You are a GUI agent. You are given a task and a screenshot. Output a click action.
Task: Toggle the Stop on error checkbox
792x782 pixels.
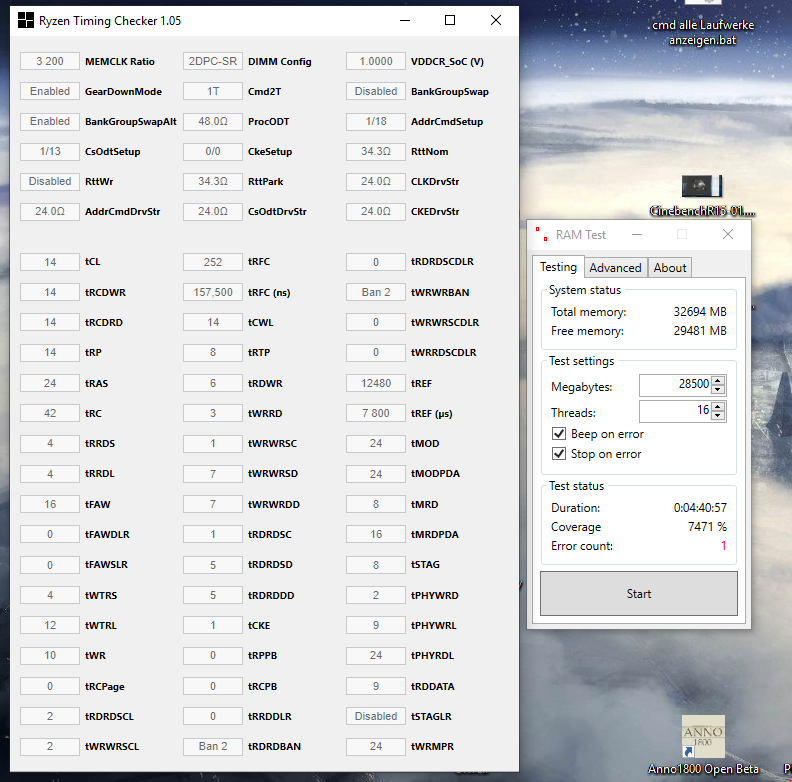pos(559,454)
